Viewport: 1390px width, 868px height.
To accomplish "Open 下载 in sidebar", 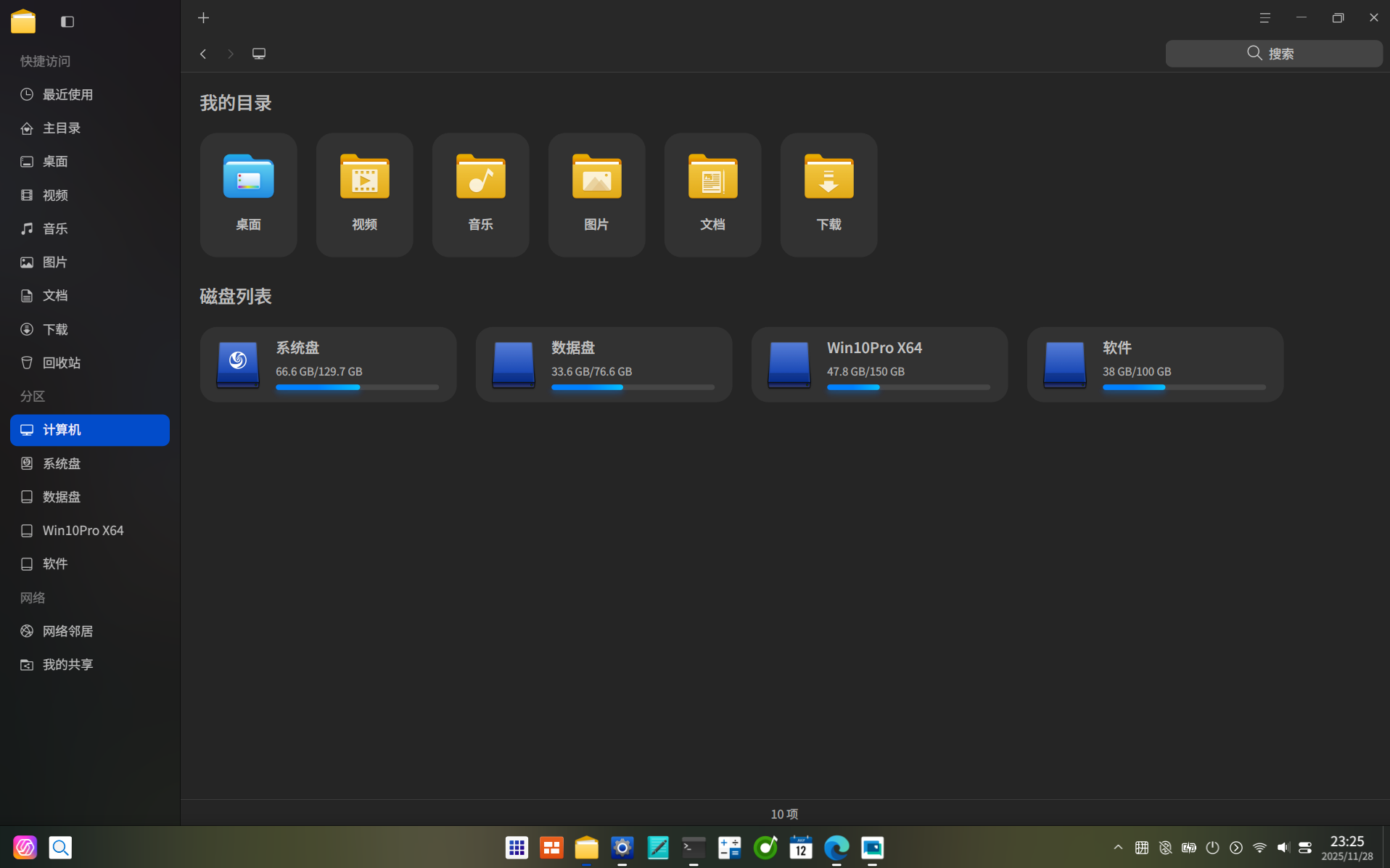I will 90,329.
